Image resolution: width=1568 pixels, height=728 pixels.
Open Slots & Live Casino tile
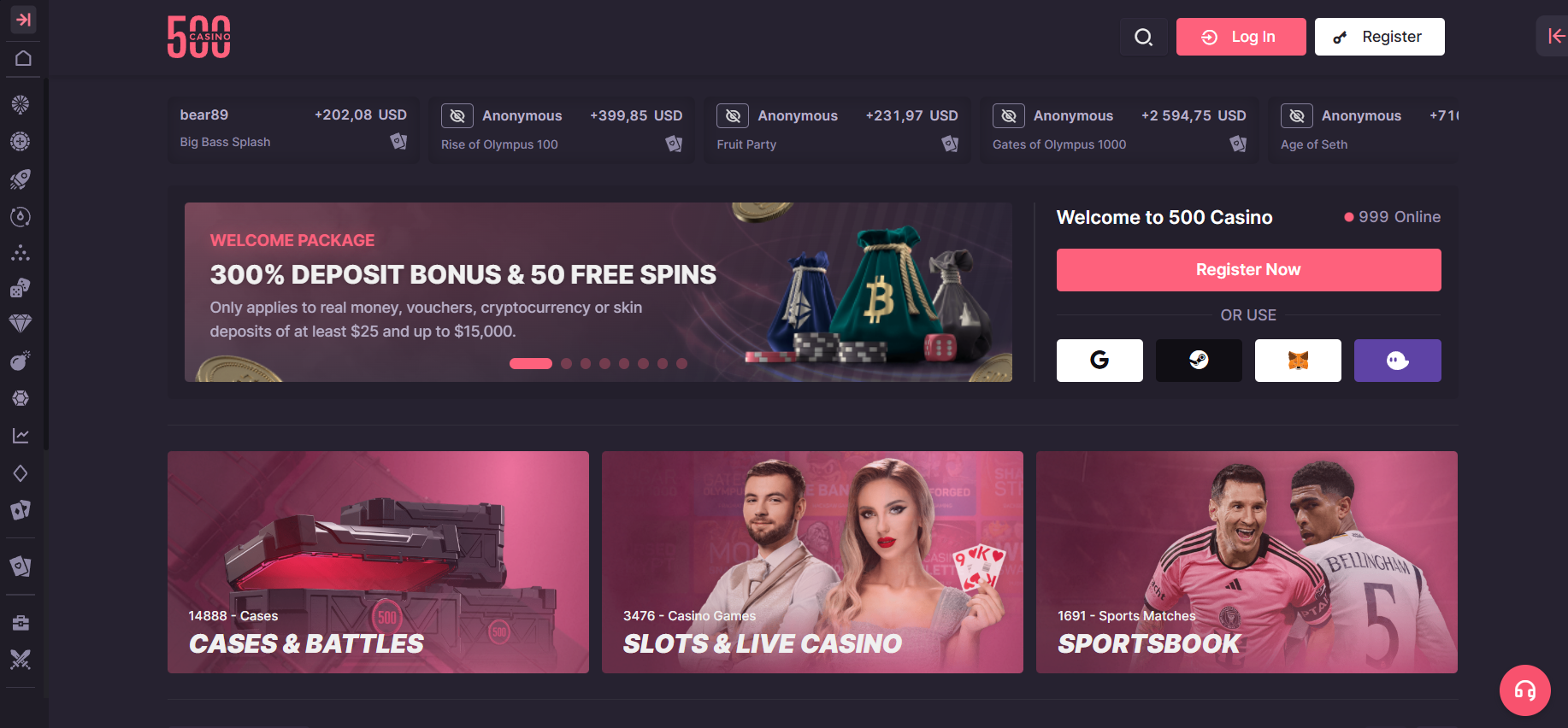pyautogui.click(x=812, y=562)
